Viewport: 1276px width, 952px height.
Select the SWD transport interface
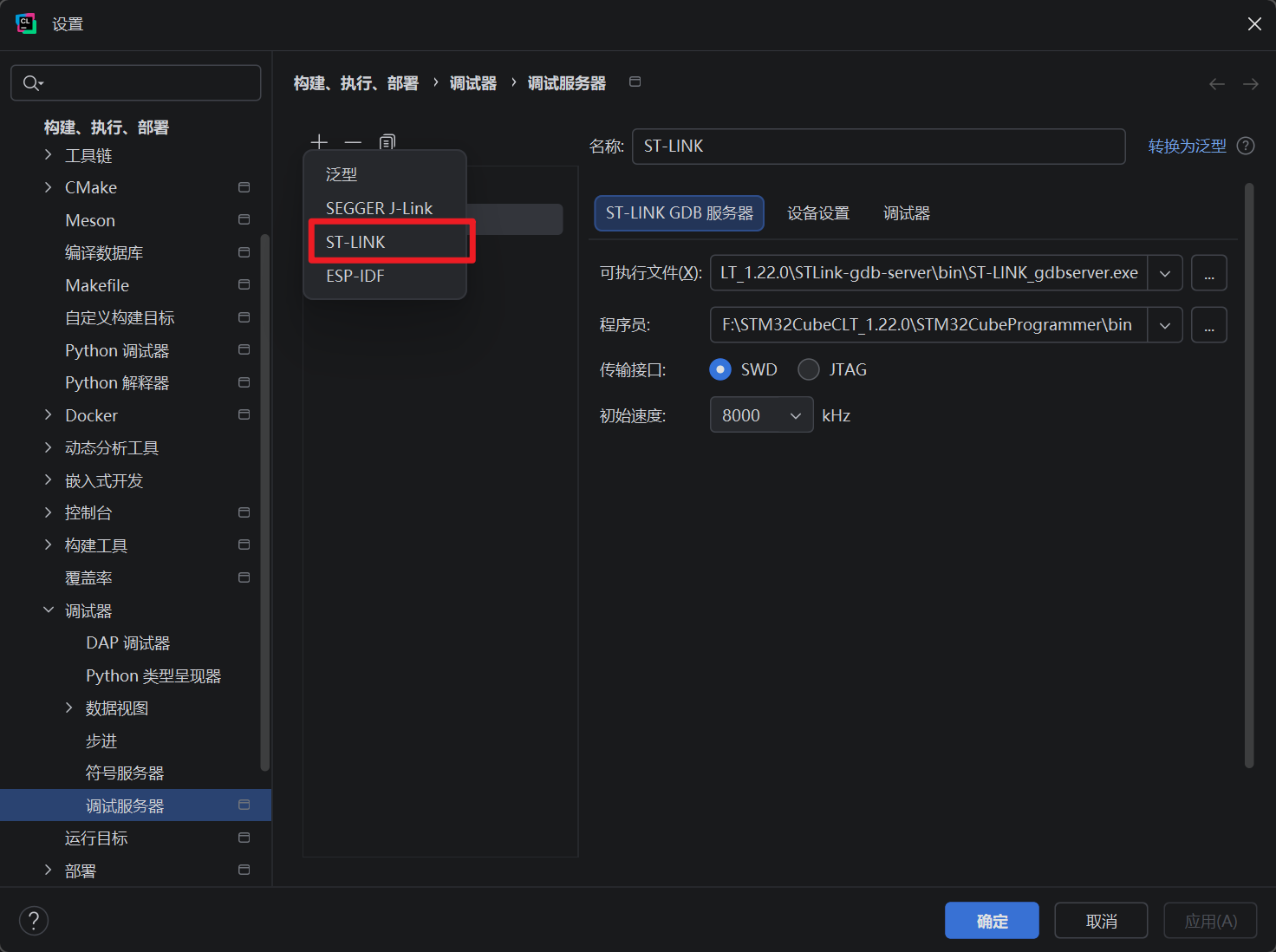click(720, 370)
